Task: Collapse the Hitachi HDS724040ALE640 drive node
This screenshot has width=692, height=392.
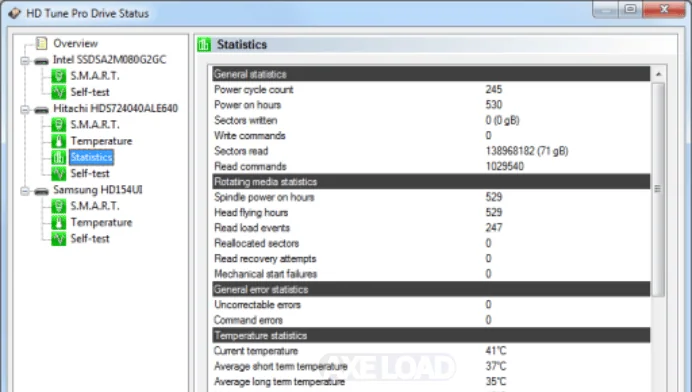Action: coord(25,109)
